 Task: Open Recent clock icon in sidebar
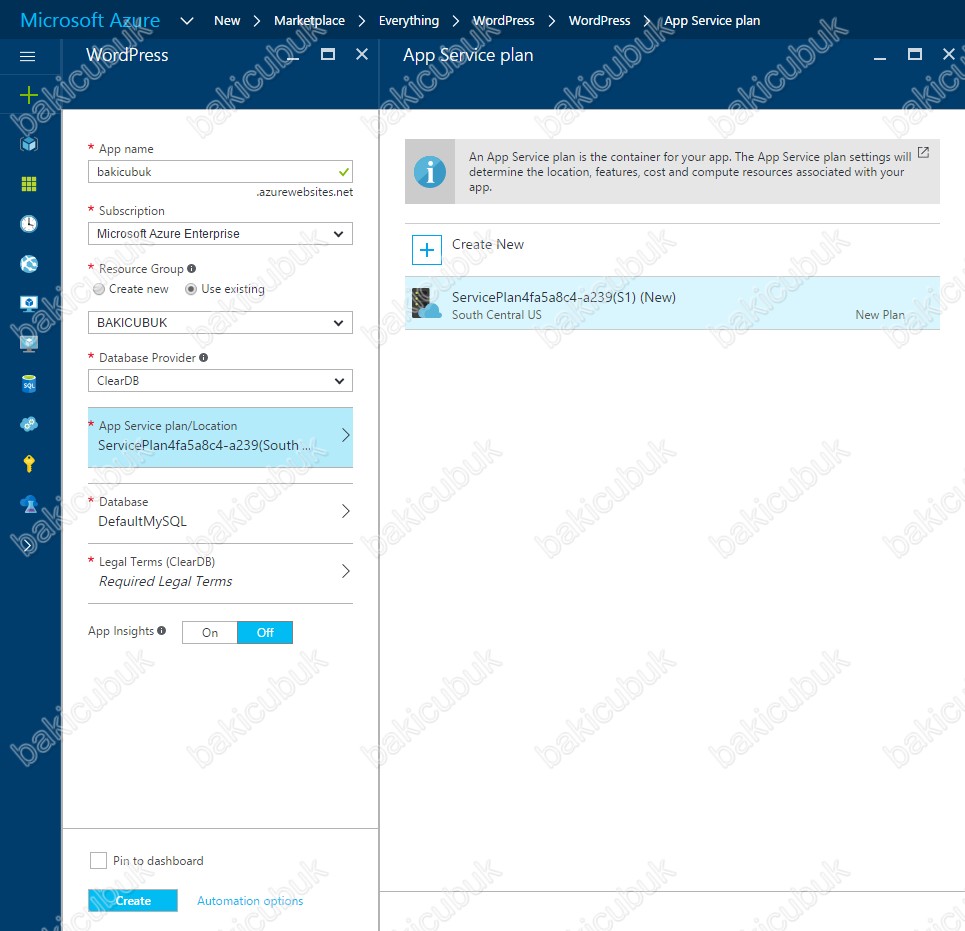[x=29, y=224]
